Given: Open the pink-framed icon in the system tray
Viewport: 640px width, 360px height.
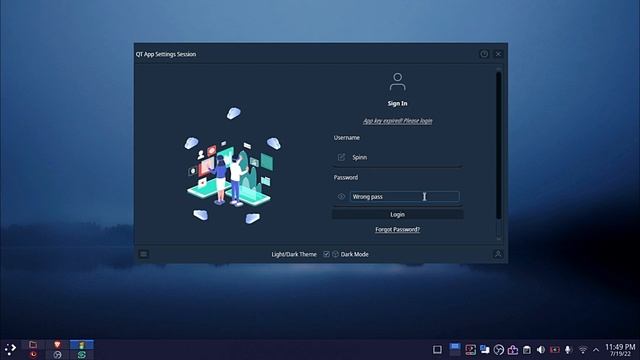Looking at the screenshot, I should pyautogui.click(x=470, y=349).
